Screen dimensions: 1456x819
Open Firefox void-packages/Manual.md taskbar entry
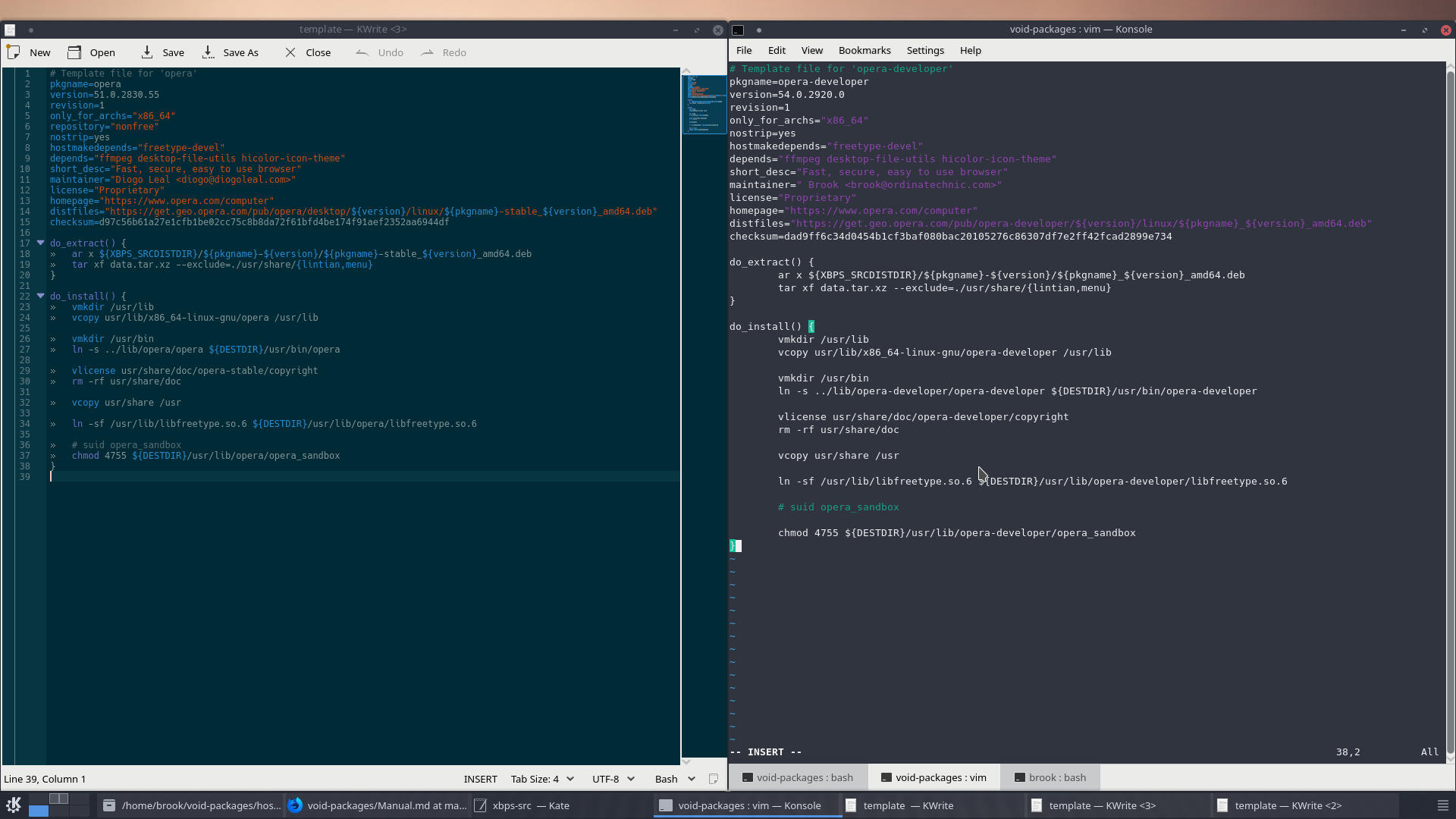click(x=377, y=805)
